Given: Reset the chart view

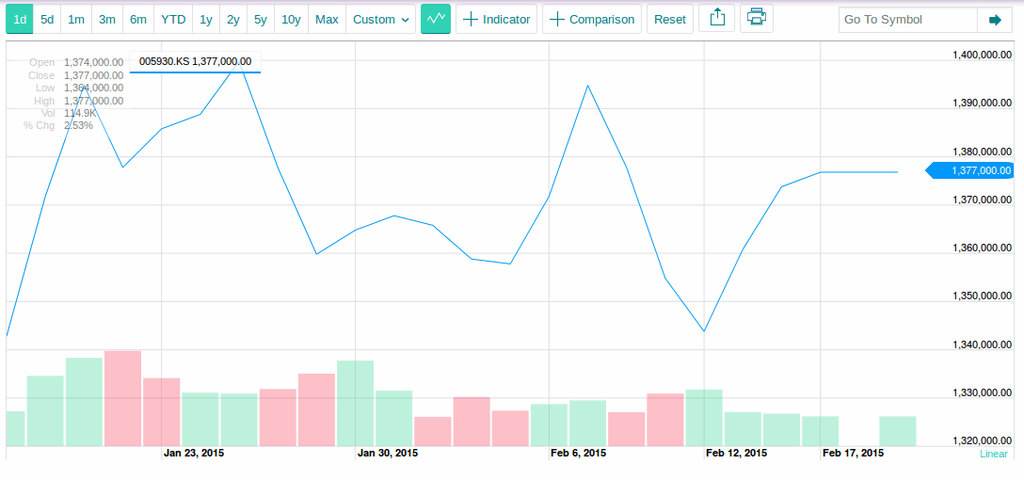Looking at the screenshot, I should (670, 19).
